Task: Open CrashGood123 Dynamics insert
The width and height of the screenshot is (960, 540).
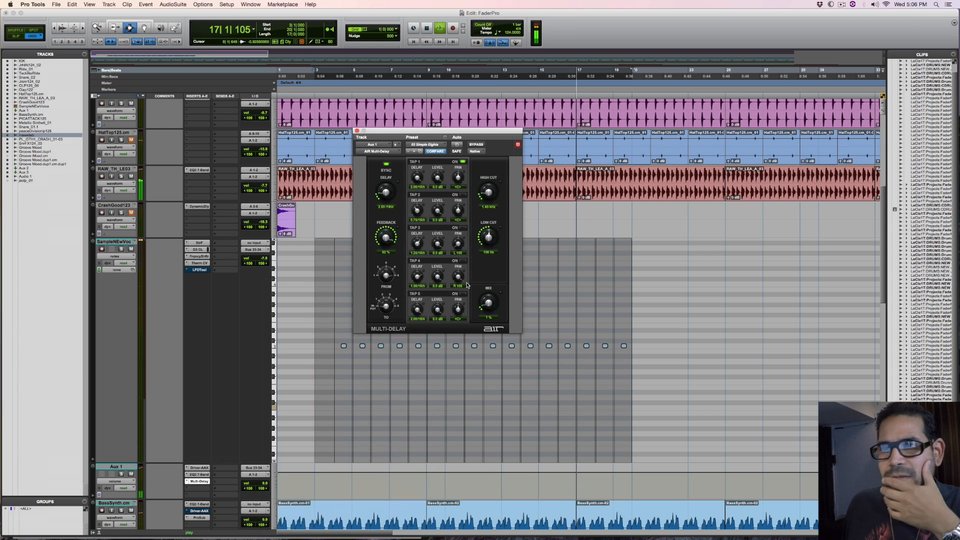Action: 197,206
